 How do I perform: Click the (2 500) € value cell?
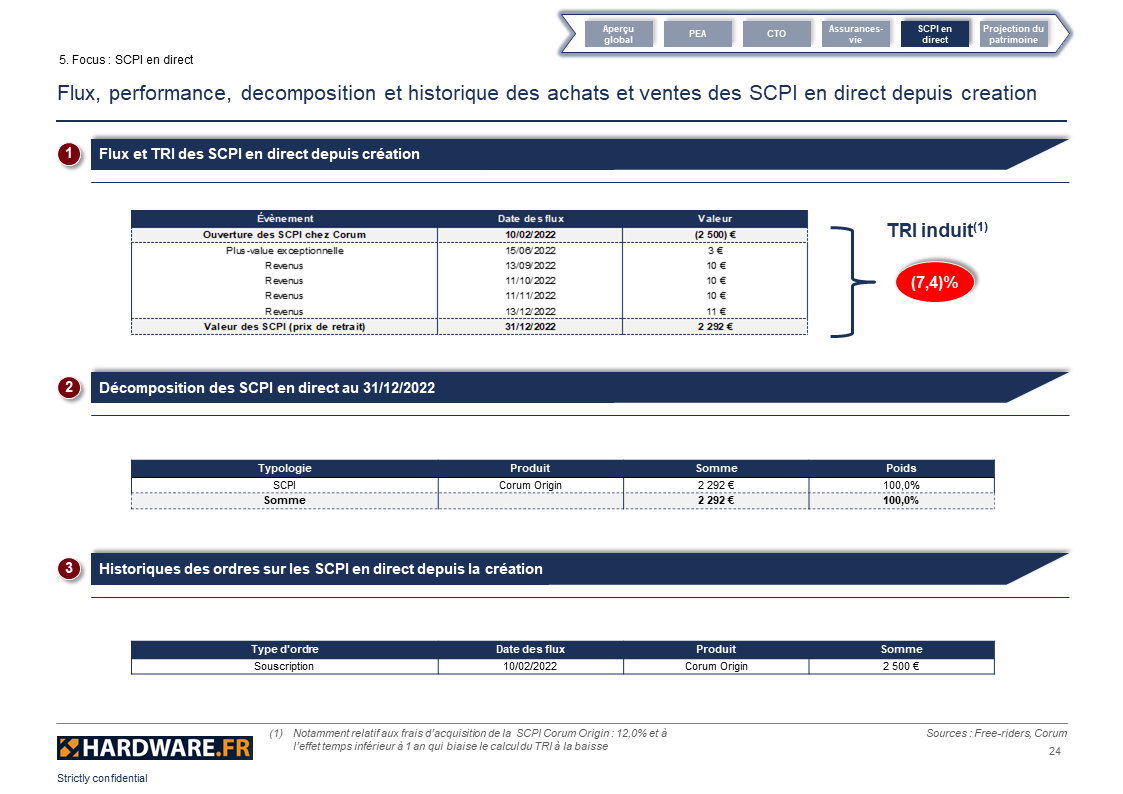click(x=715, y=235)
